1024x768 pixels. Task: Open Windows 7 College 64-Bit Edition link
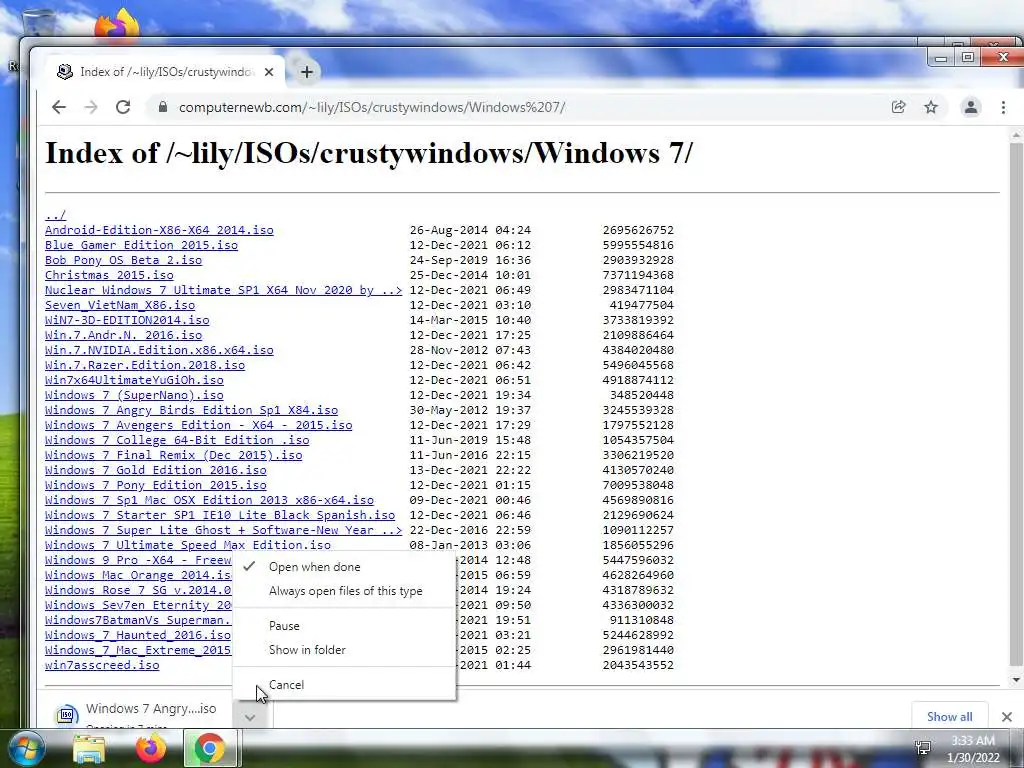pyautogui.click(x=177, y=440)
